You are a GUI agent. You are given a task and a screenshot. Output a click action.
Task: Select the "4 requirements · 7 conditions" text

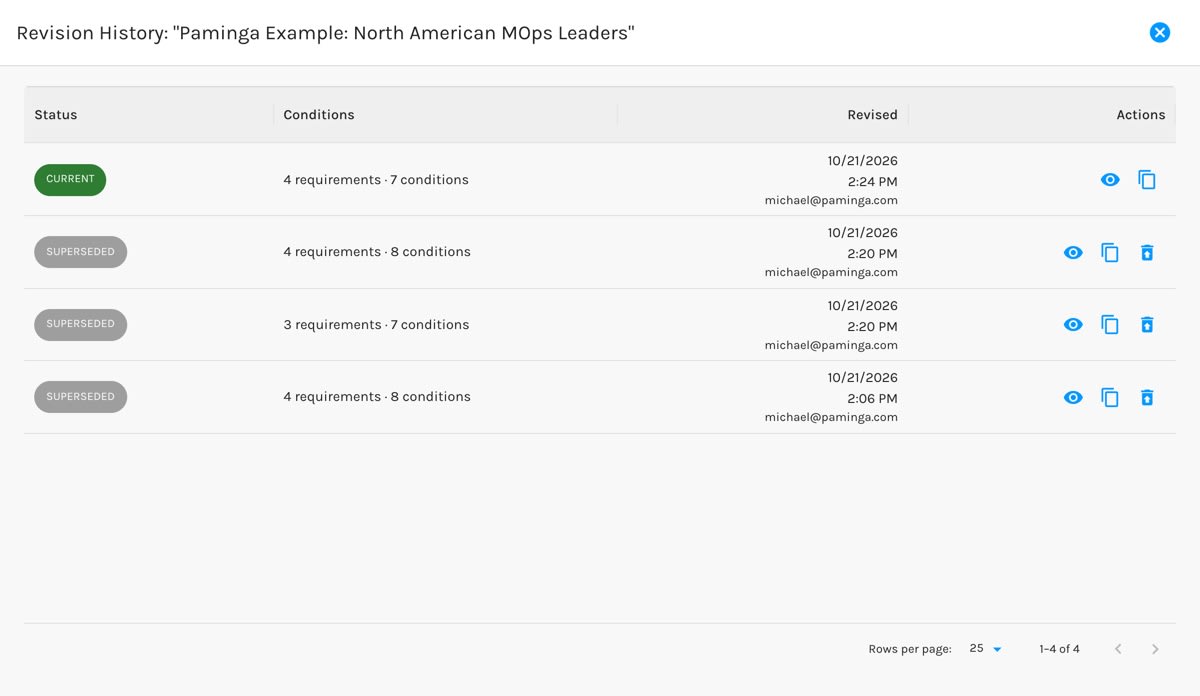(x=376, y=180)
